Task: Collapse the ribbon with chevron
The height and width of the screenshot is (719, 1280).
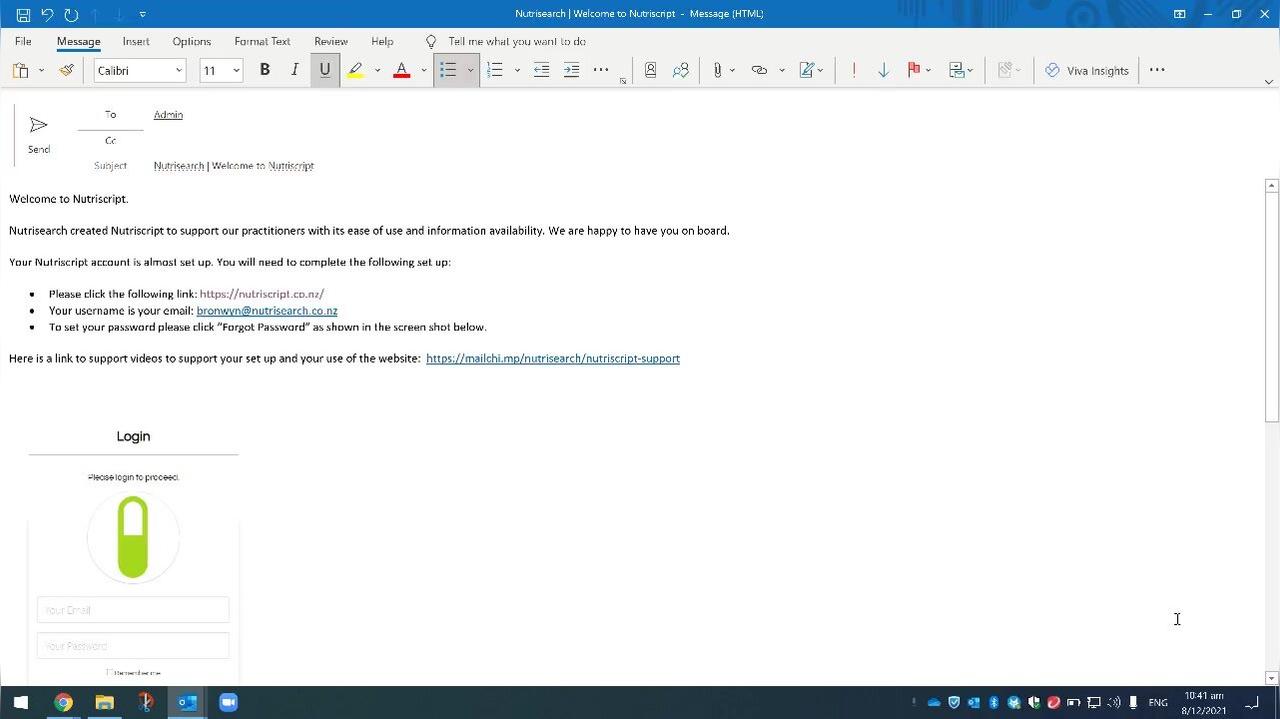Action: pos(1269,82)
